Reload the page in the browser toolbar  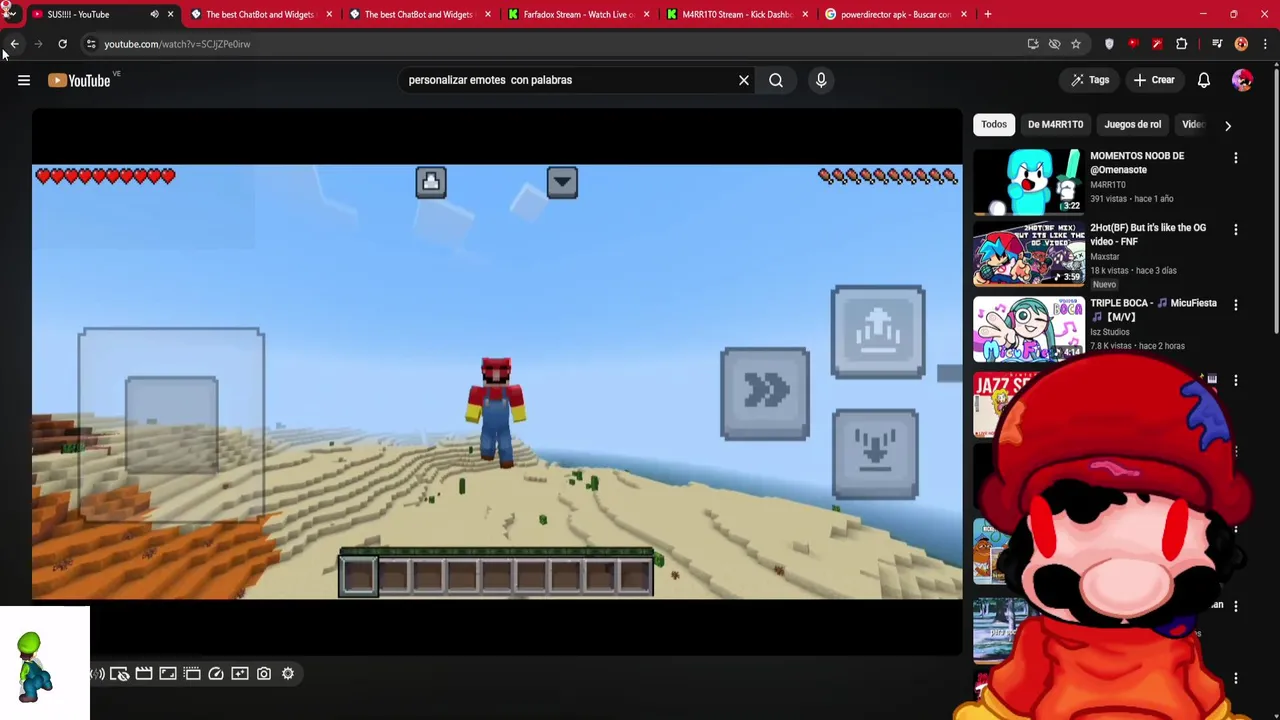[x=62, y=44]
